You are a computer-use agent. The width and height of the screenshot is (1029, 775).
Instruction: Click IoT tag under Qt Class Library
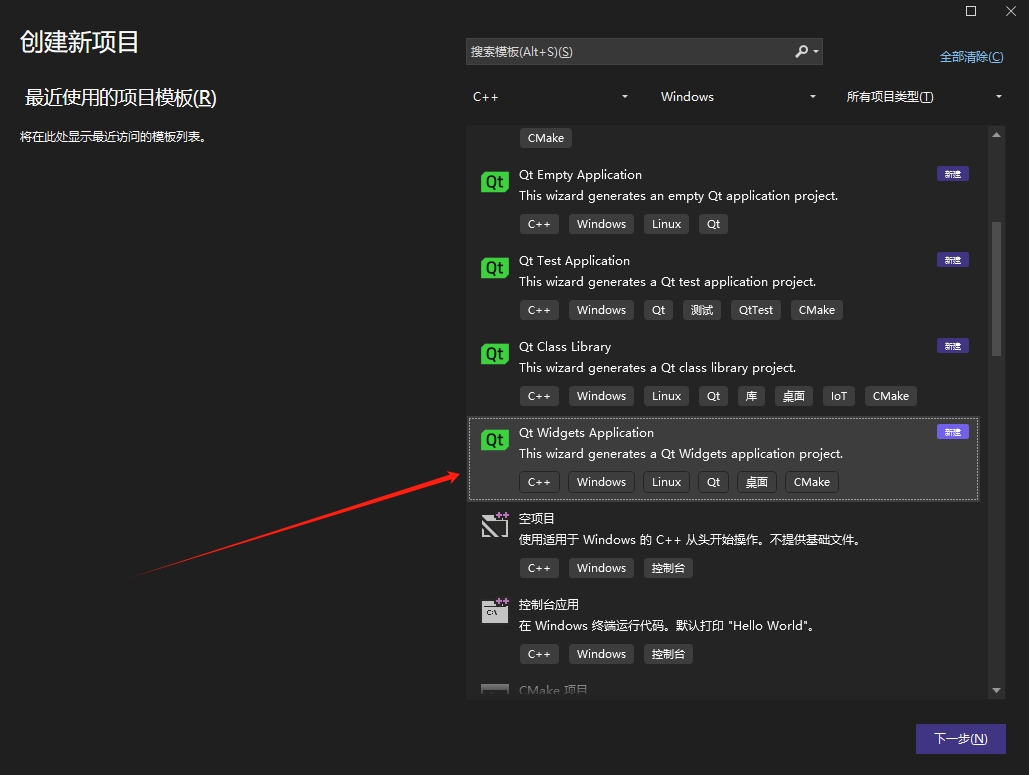(x=839, y=396)
